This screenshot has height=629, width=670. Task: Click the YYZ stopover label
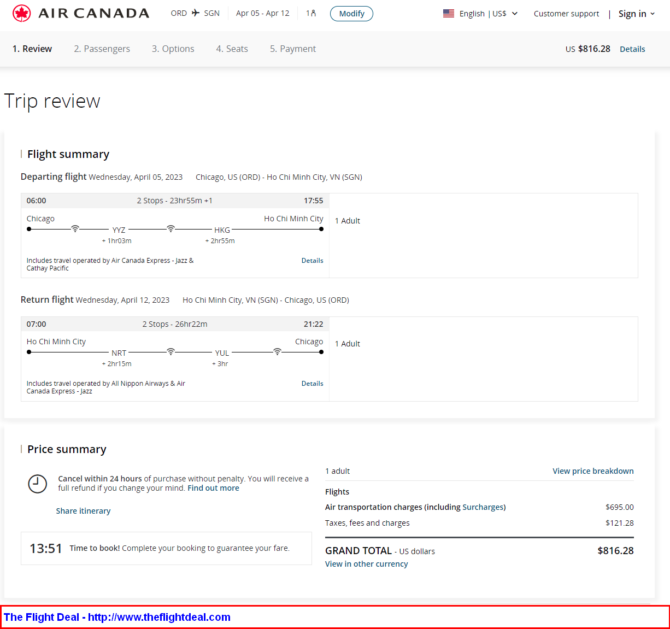119,230
